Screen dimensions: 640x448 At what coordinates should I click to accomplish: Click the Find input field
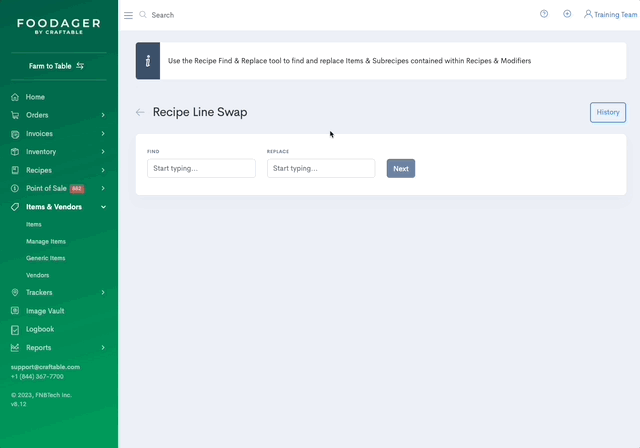201,168
